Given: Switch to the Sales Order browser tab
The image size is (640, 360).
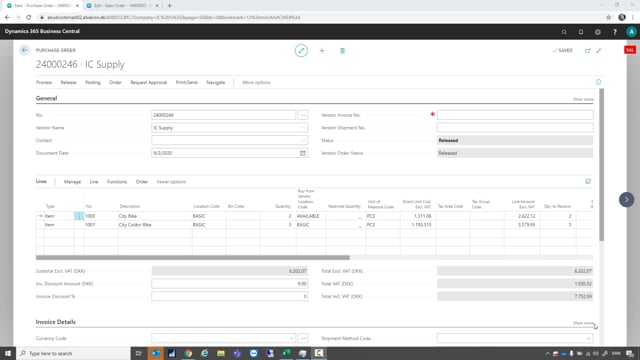Looking at the screenshot, I should tap(122, 6).
